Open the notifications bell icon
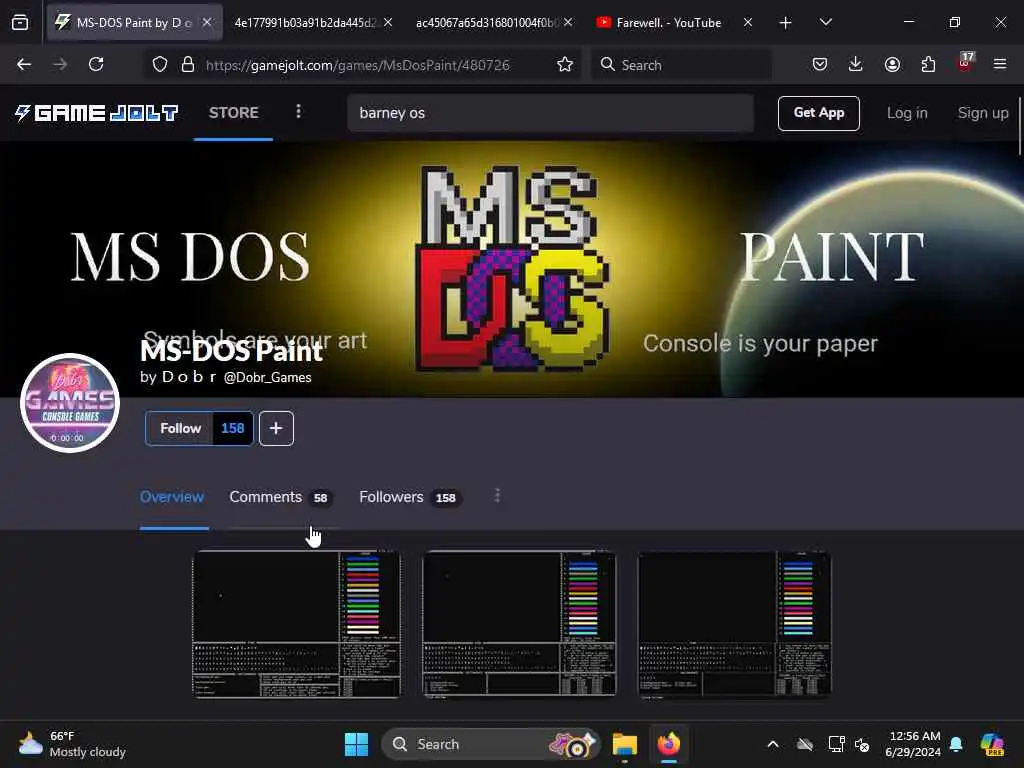Image resolution: width=1024 pixels, height=768 pixels. tap(956, 744)
